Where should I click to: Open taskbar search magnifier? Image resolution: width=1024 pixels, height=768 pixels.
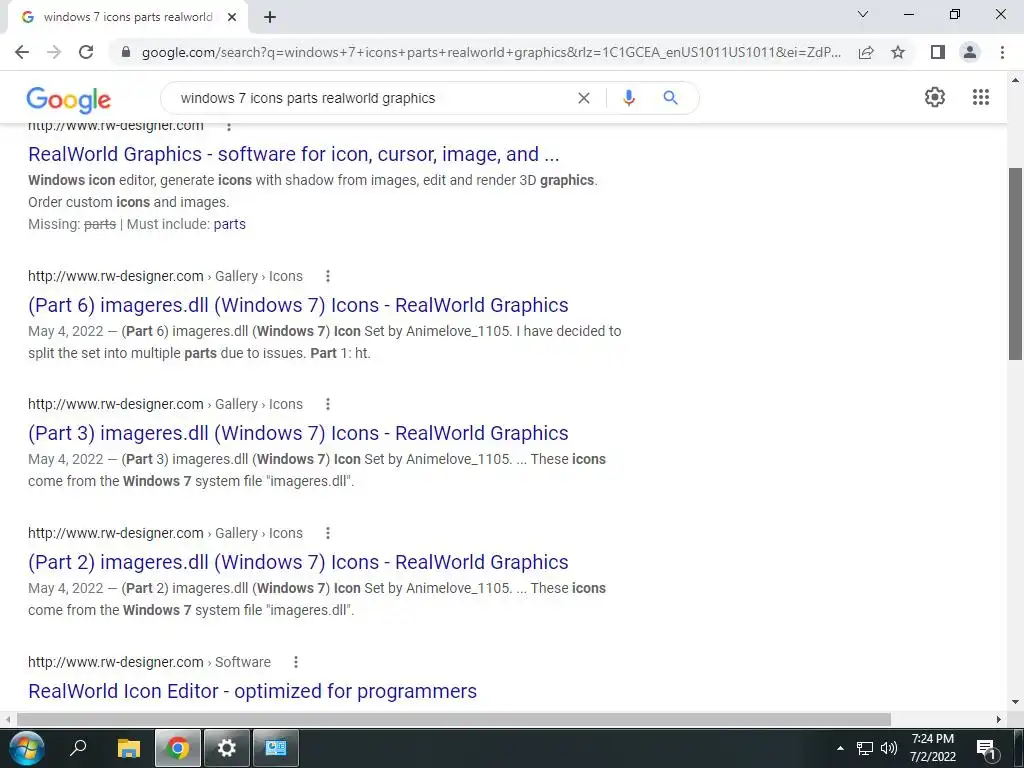(78, 747)
